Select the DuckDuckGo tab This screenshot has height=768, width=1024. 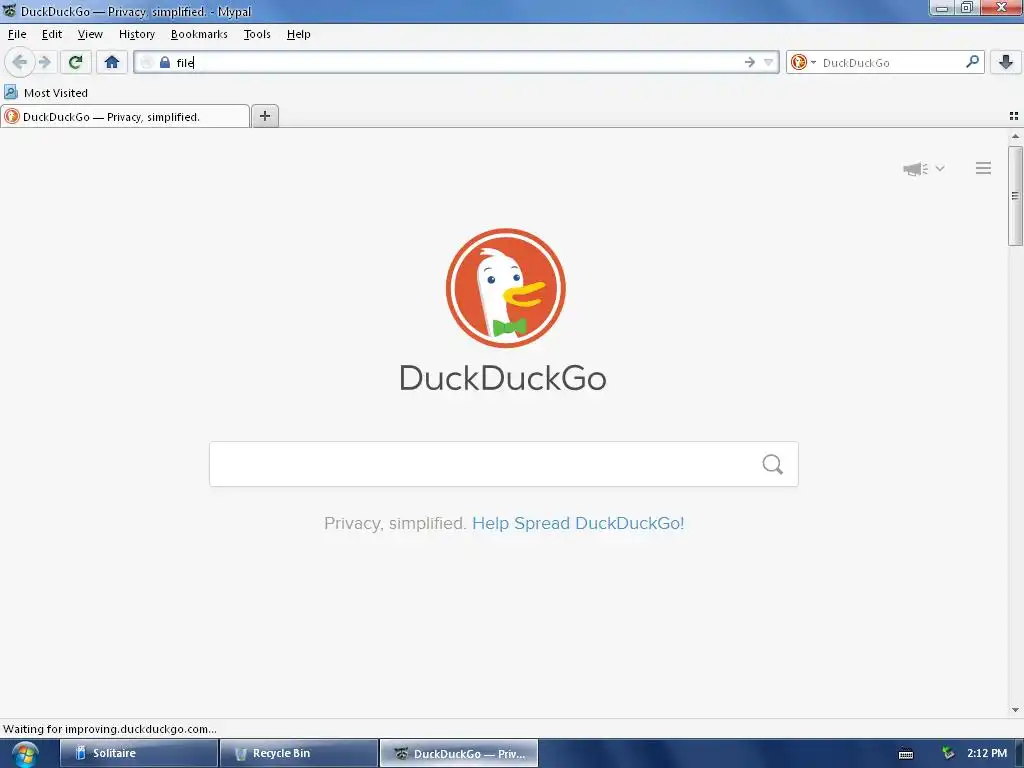pyautogui.click(x=125, y=117)
